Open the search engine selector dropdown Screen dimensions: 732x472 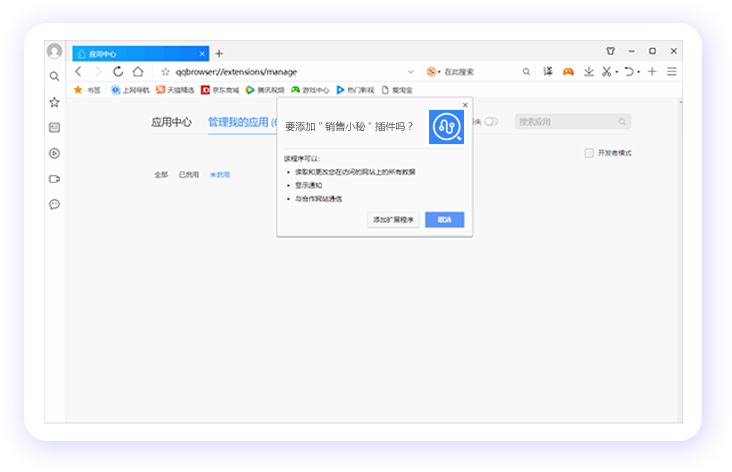pyautogui.click(x=434, y=72)
